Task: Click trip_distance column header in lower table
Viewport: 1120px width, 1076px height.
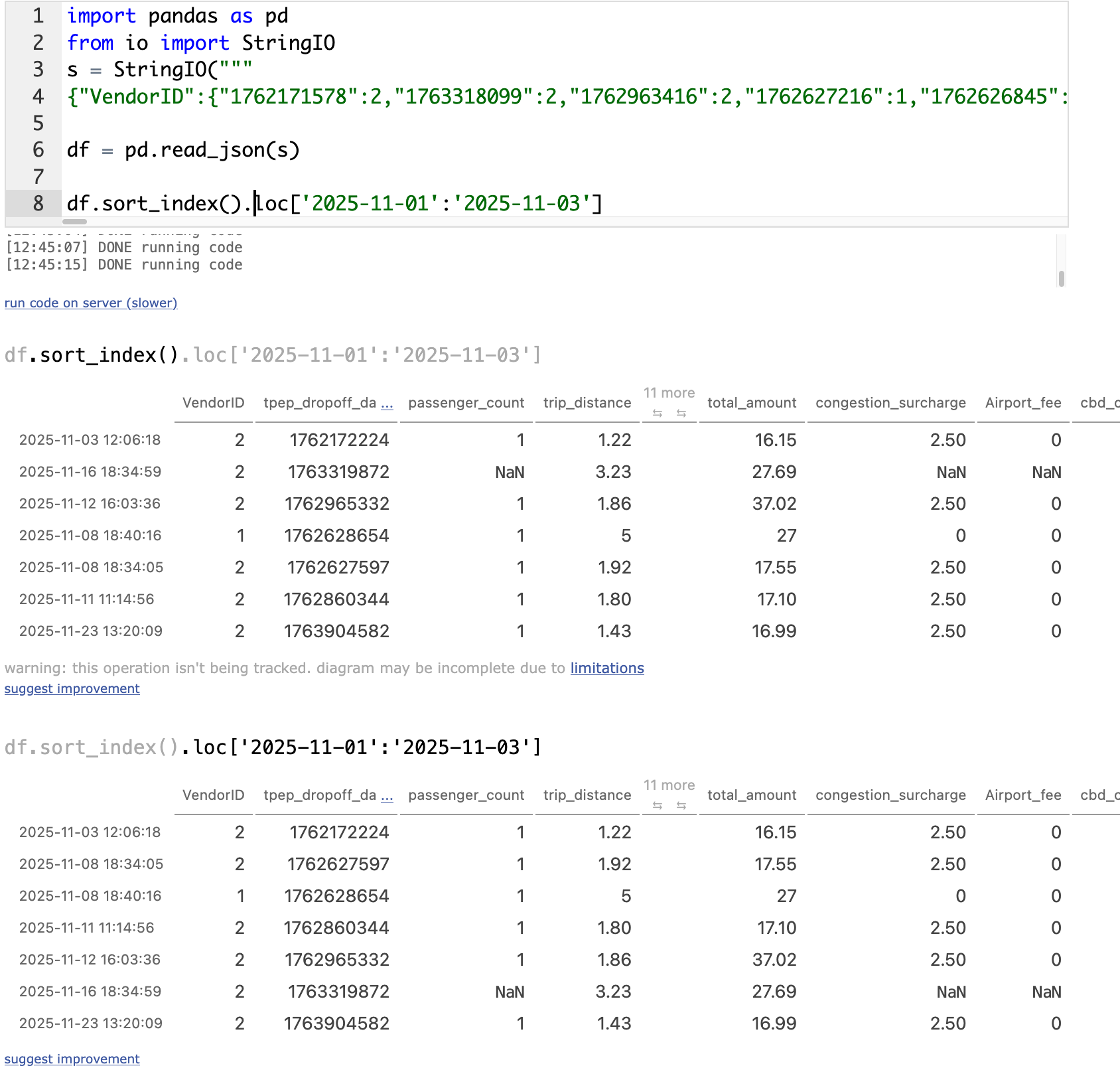Action: (587, 795)
